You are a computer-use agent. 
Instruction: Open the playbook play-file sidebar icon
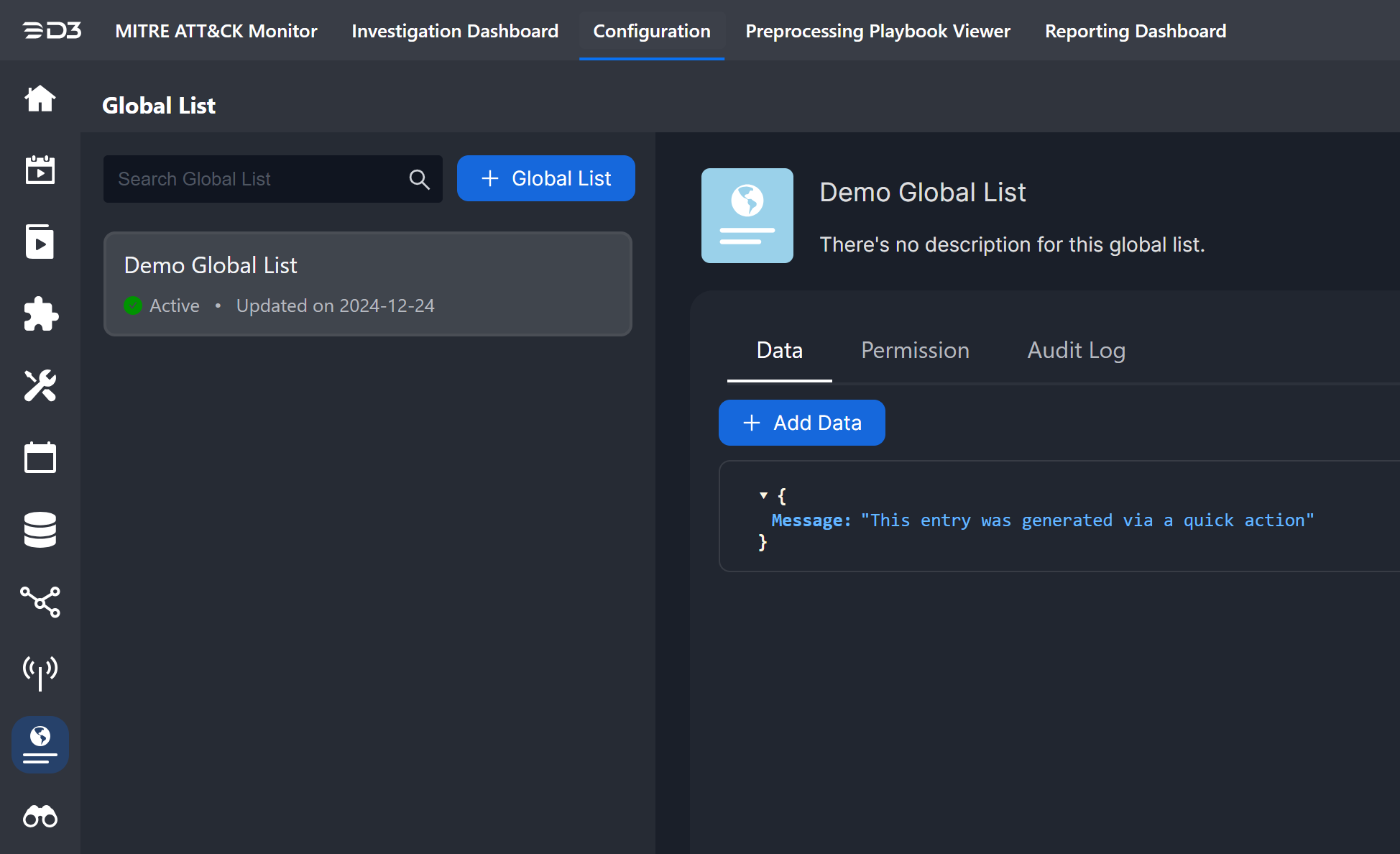tap(40, 242)
